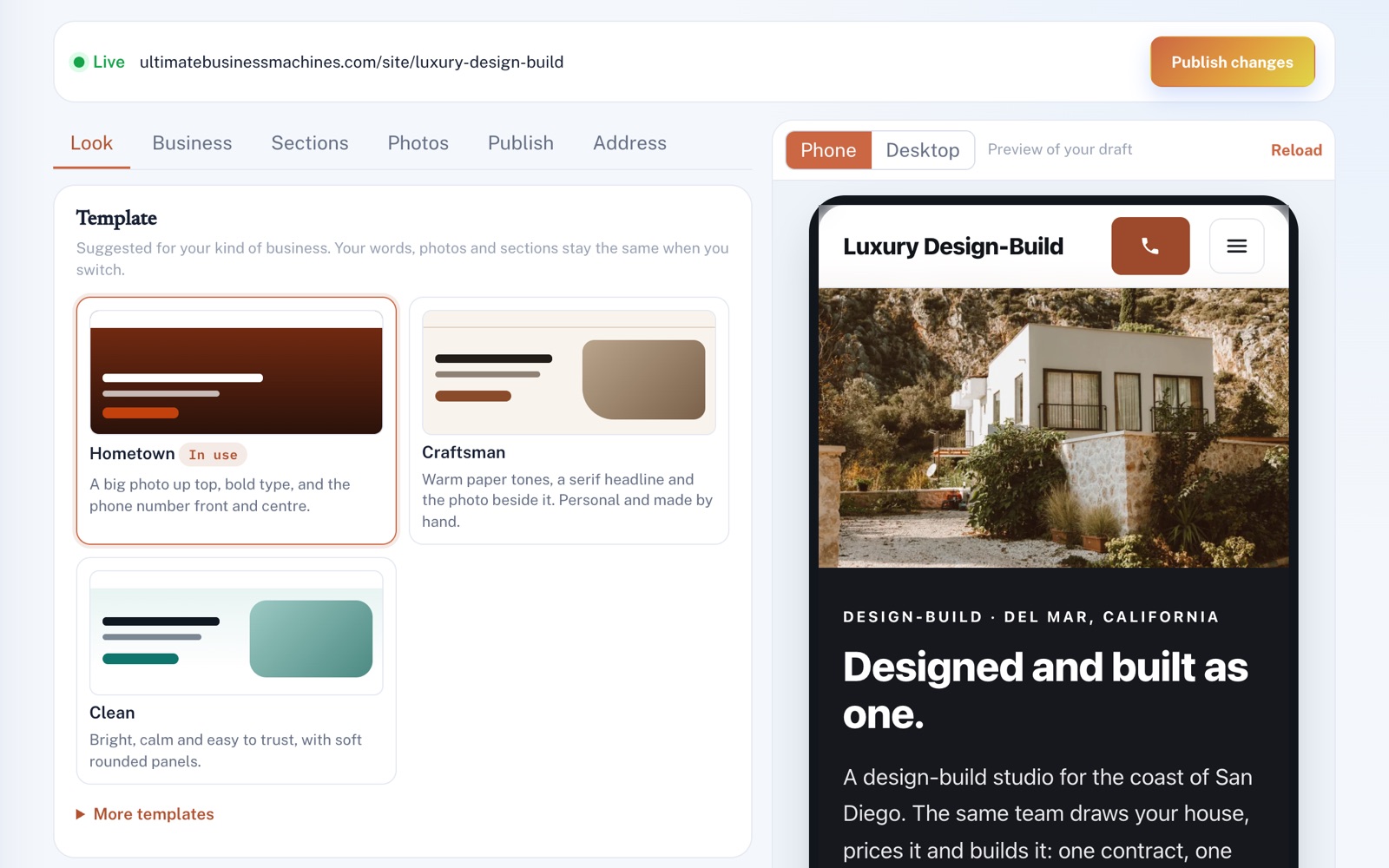Click the 'Live' status label

(109, 62)
